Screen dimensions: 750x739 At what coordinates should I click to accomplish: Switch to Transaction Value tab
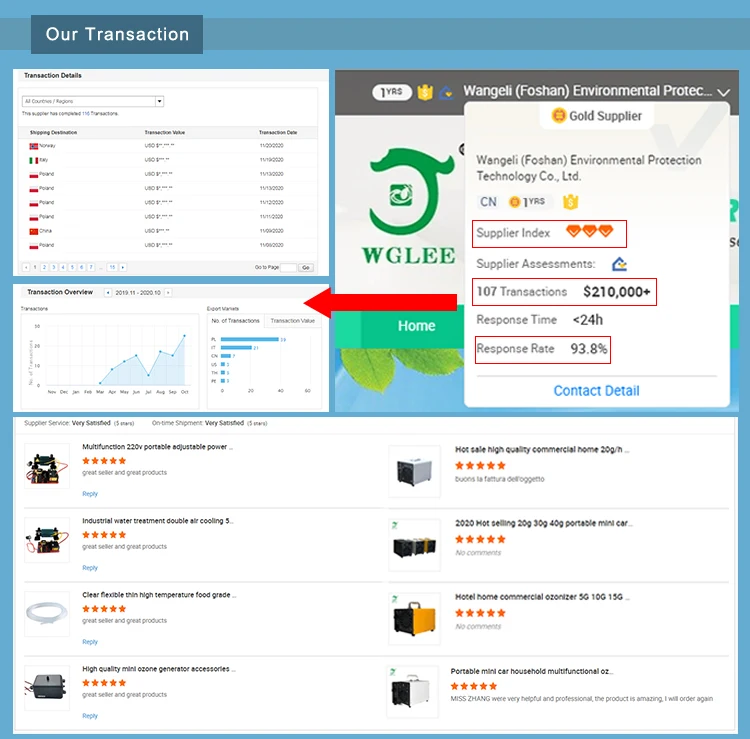pos(293,321)
